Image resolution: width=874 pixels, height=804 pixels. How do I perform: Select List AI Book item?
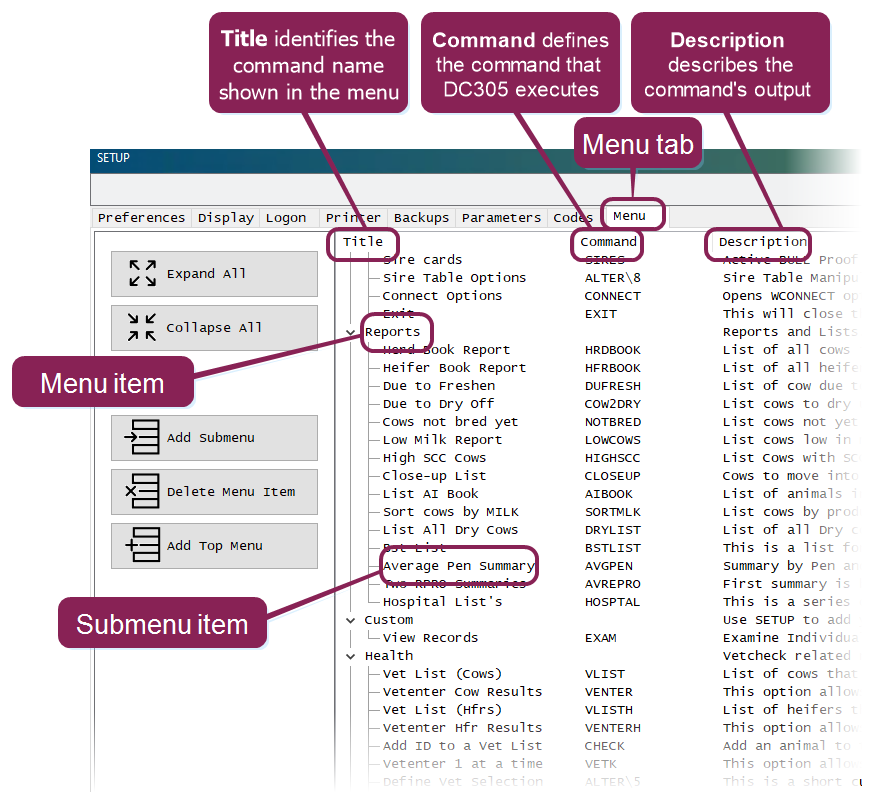(430, 494)
